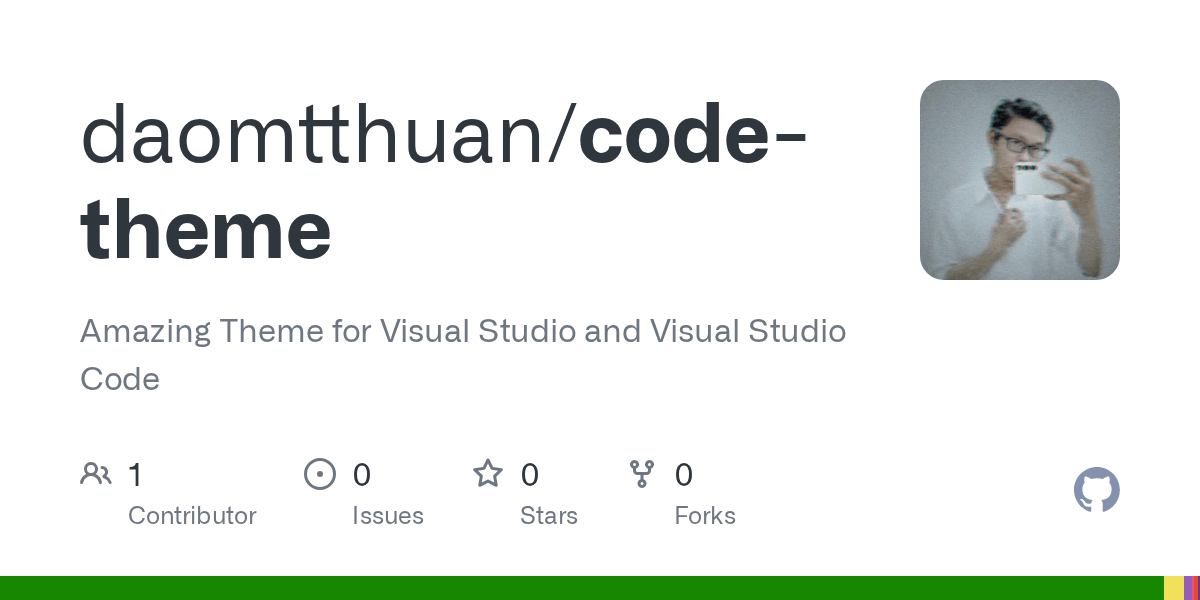
Task: Click the green language bar segment
Action: pyautogui.click(x=582, y=588)
